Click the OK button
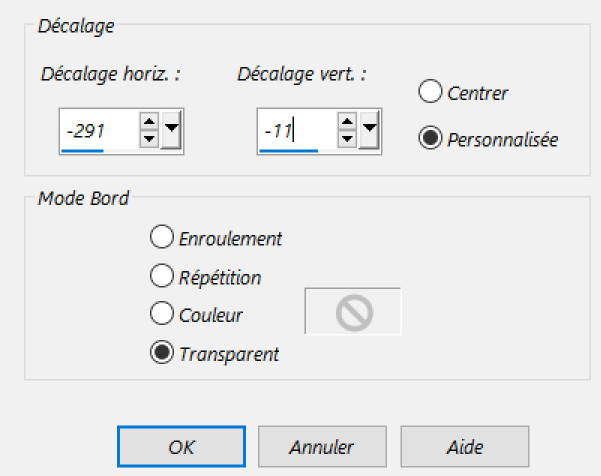The image size is (601, 476). [x=181, y=447]
